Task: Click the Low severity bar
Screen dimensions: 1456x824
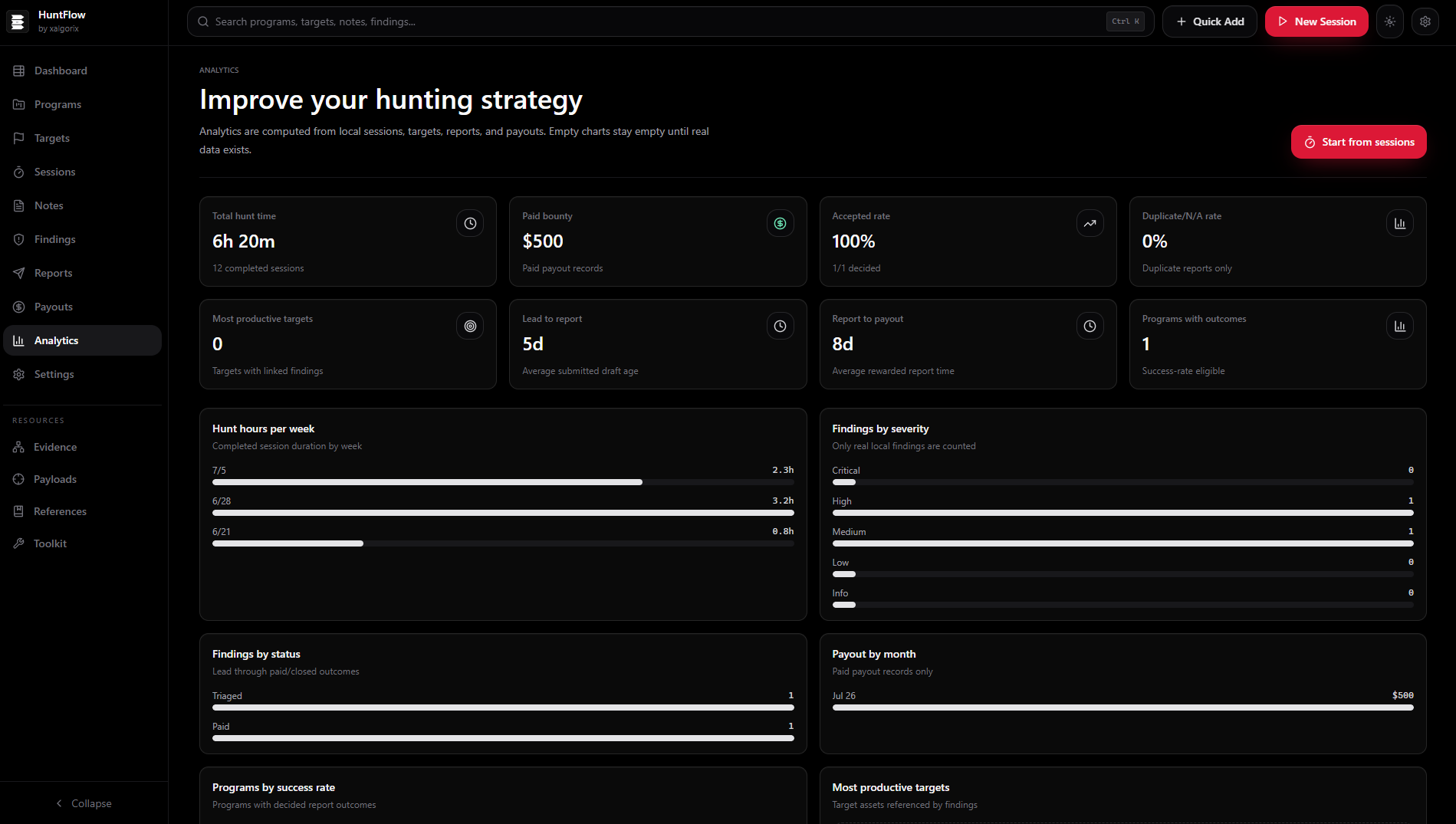Action: pyautogui.click(x=1122, y=574)
